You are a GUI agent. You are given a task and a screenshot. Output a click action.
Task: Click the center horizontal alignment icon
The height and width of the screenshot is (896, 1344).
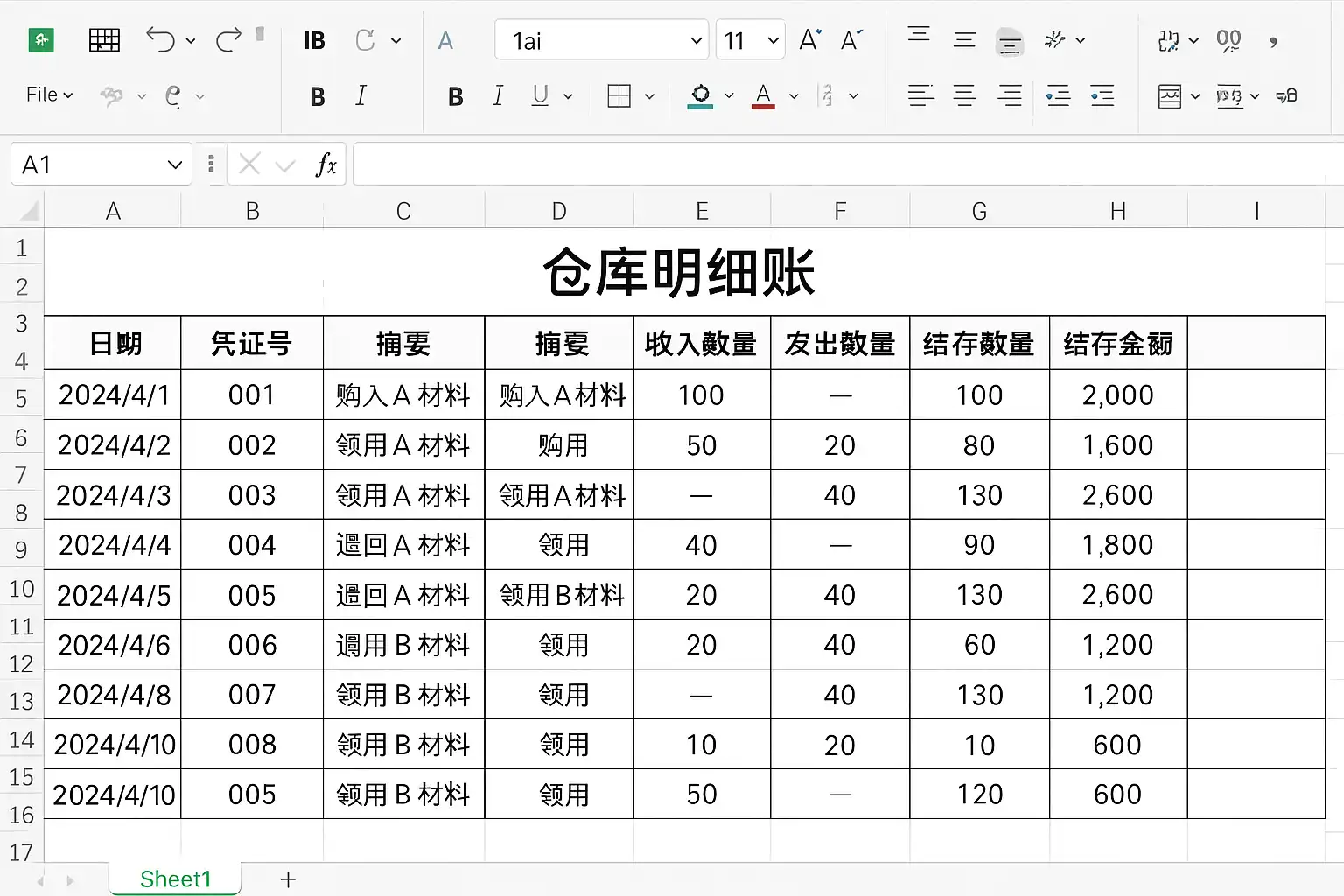click(964, 95)
